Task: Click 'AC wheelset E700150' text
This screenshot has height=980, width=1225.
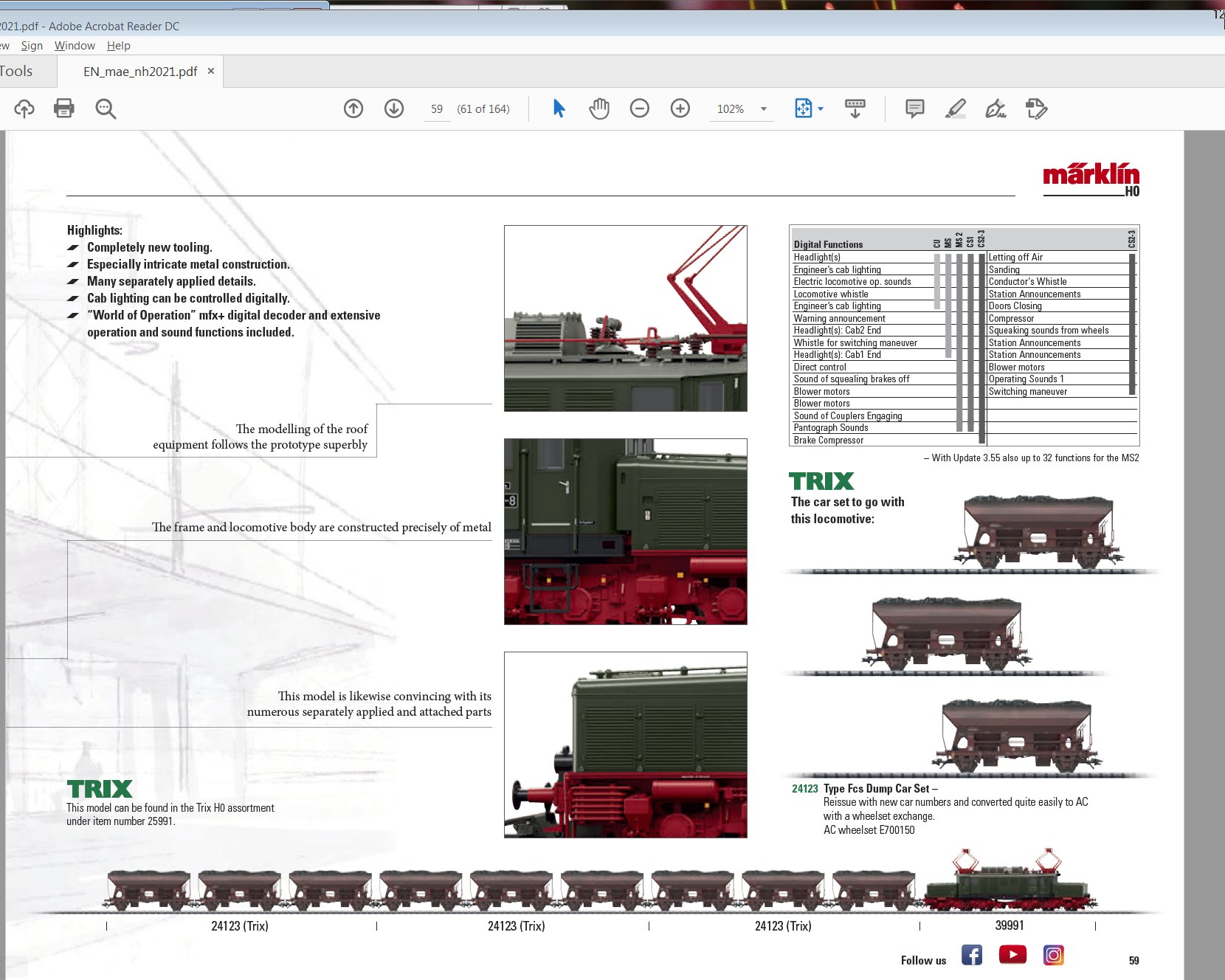Action: coord(869,830)
